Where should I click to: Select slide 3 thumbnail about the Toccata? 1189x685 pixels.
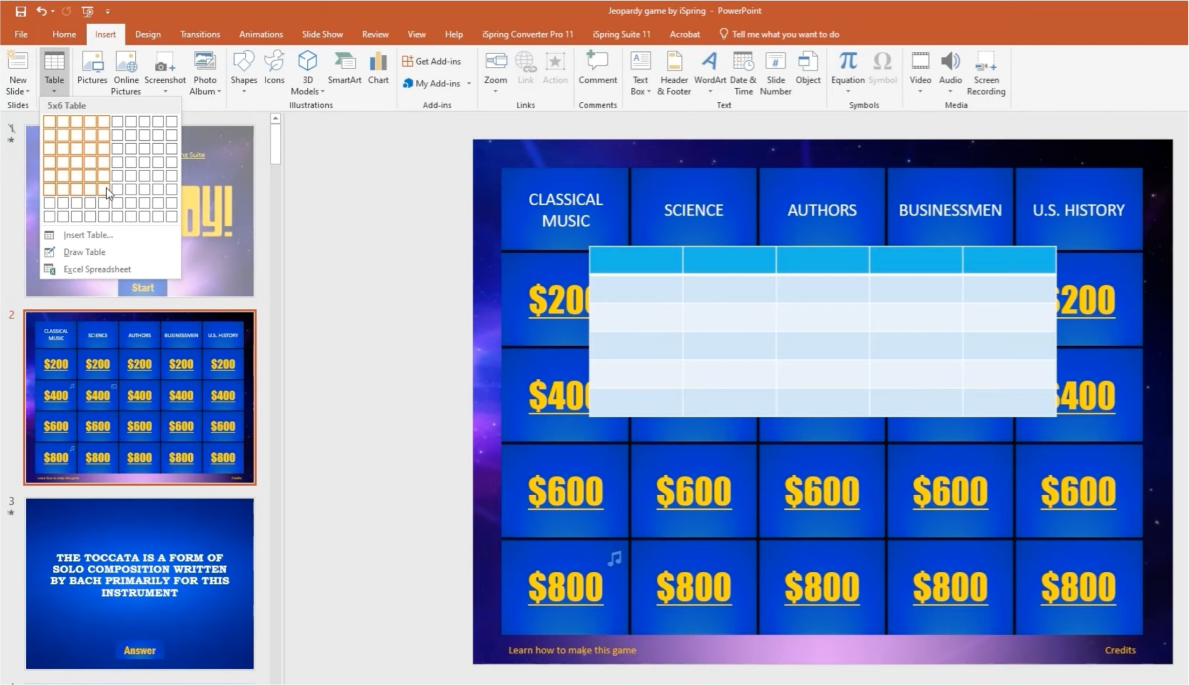[x=140, y=583]
